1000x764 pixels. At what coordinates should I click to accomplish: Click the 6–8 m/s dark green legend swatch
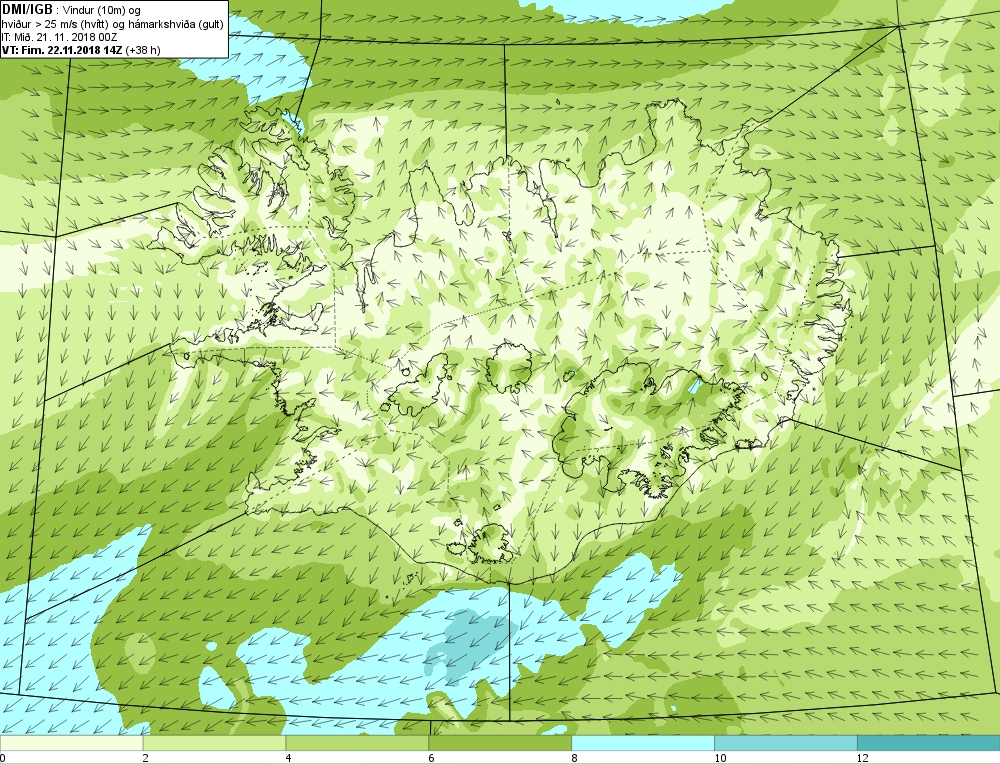[x=500, y=743]
